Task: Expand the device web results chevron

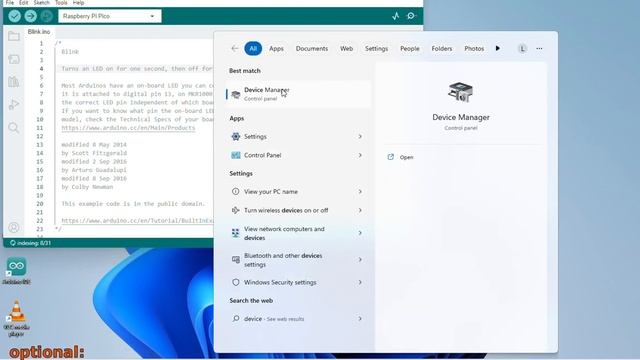Action: coord(360,318)
